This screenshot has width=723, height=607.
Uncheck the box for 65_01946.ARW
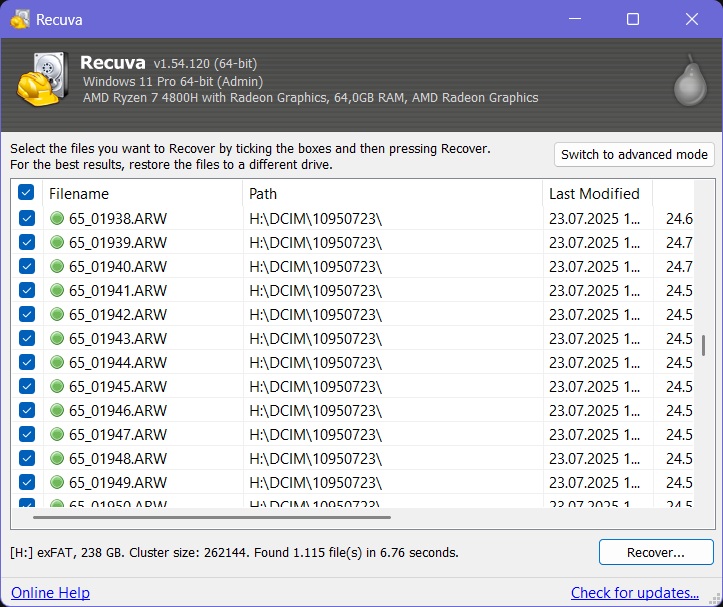coord(27,410)
